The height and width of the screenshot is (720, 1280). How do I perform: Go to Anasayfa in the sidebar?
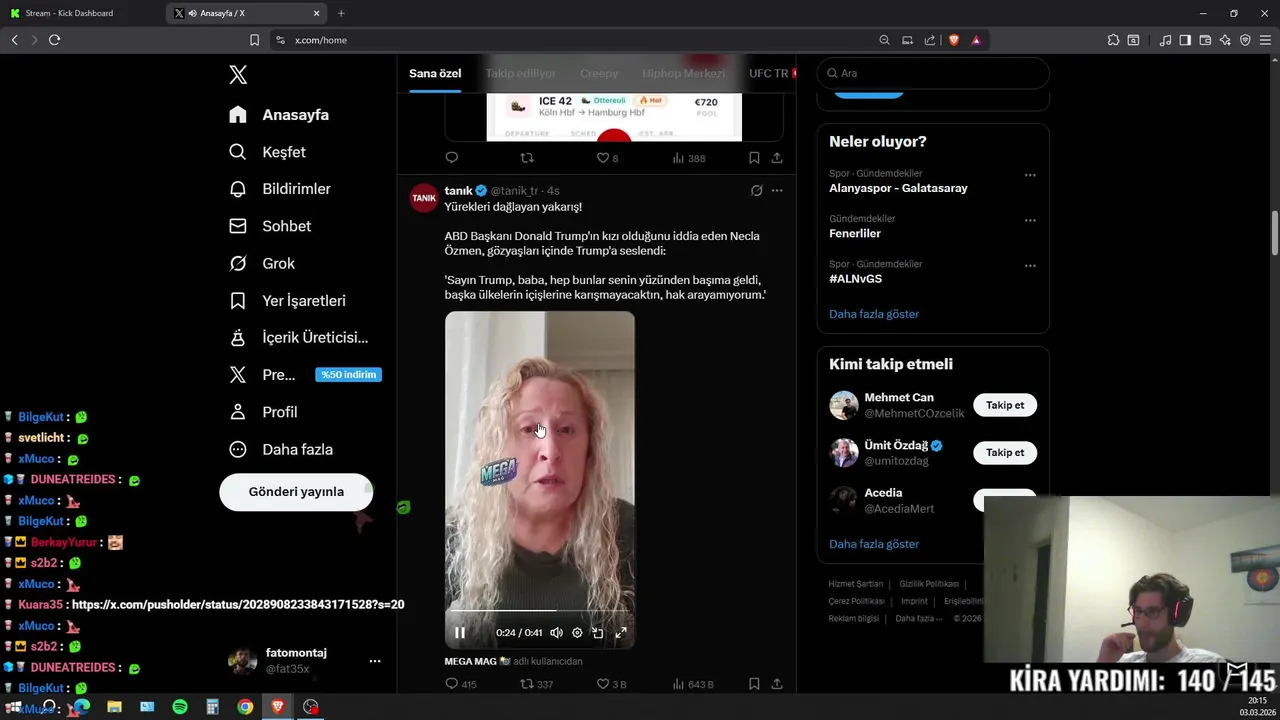279,115
